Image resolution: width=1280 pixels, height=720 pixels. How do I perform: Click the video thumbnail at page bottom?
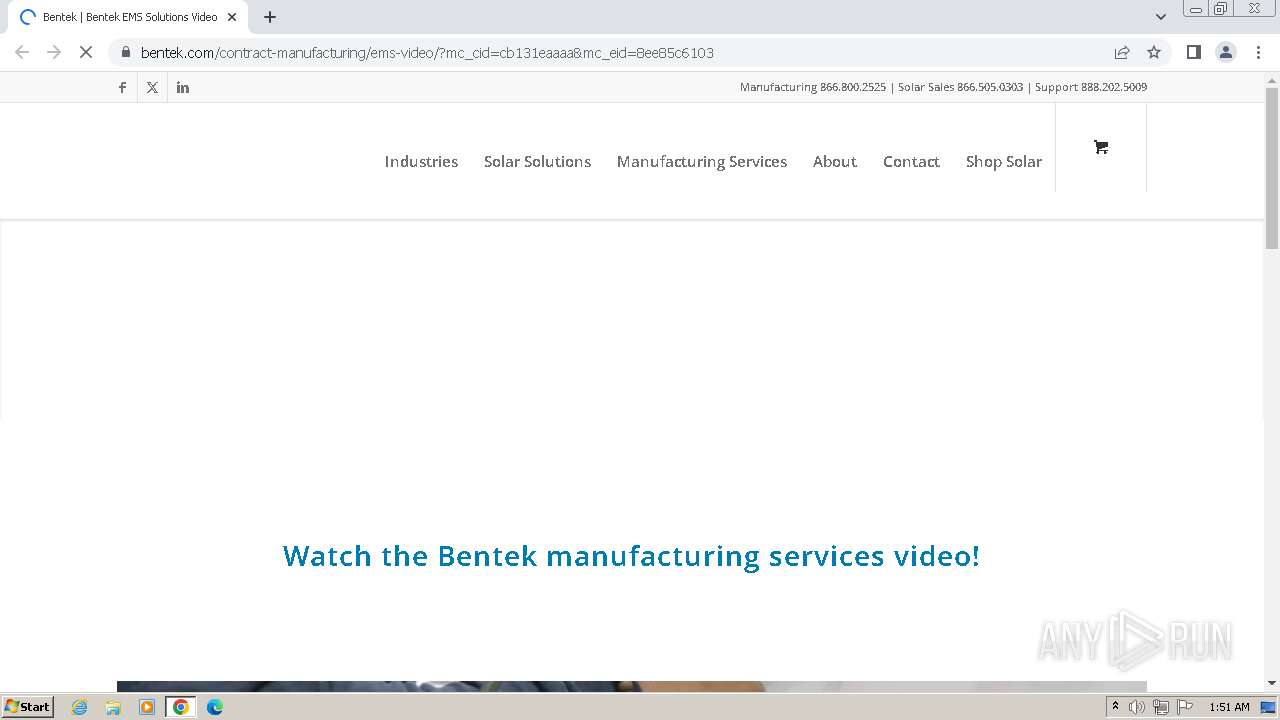point(631,687)
